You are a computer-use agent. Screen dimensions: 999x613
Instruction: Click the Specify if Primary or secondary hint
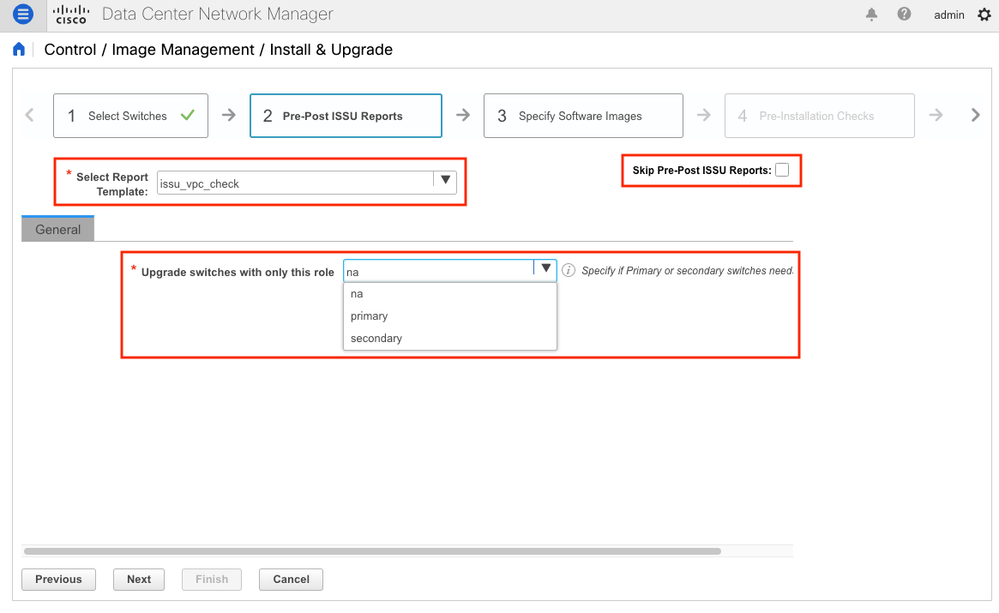(687, 271)
